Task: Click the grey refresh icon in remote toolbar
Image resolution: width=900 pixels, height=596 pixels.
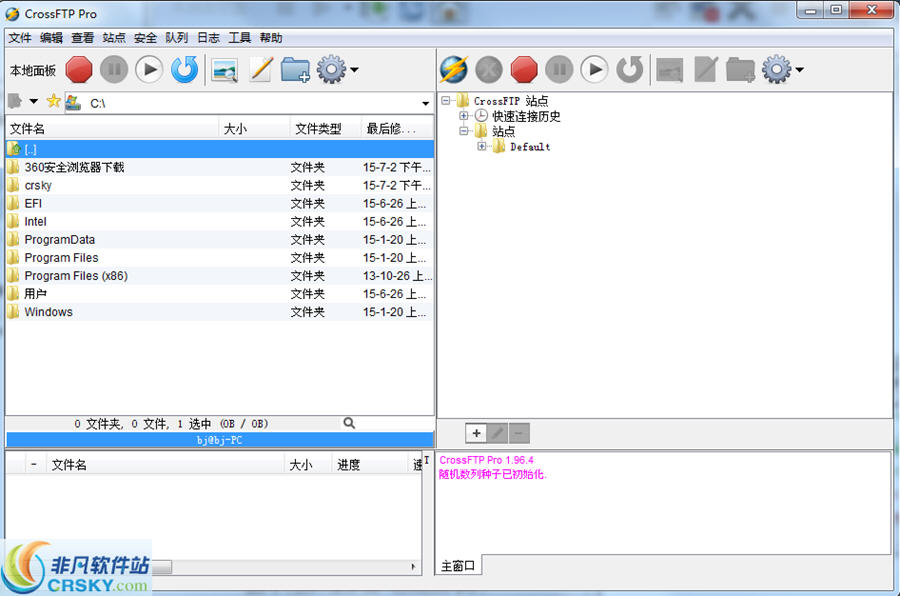Action: tap(630, 69)
